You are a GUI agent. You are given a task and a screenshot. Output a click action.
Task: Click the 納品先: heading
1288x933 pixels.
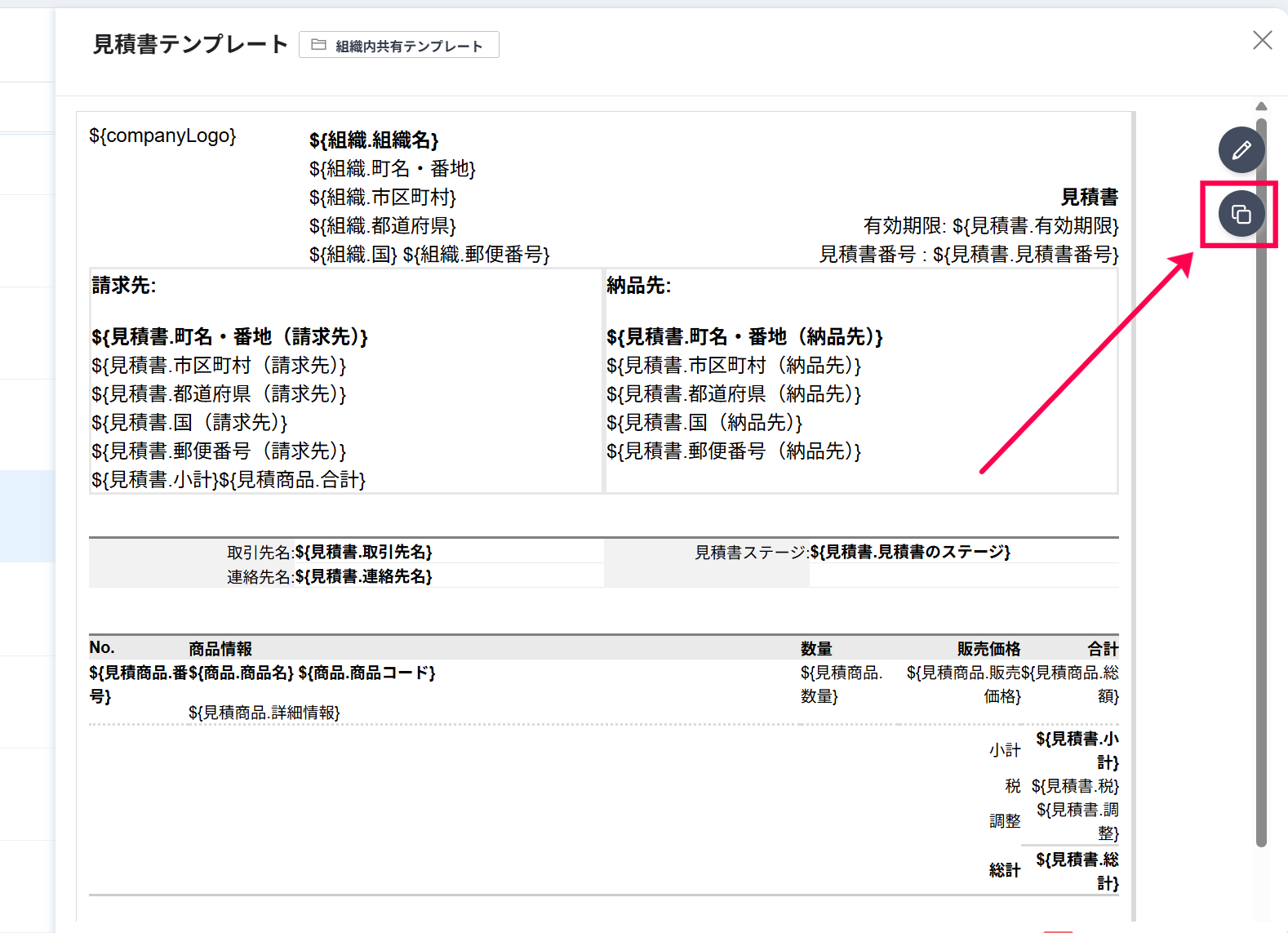pyautogui.click(x=638, y=286)
